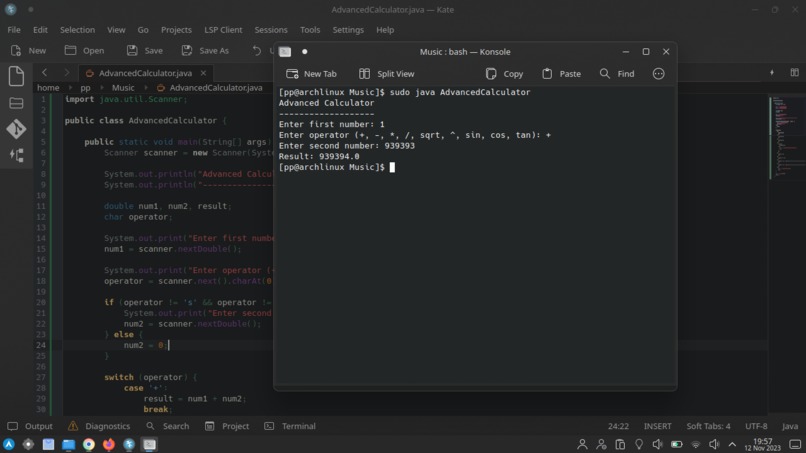The image size is (806, 453).
Task: Open the Symbol outline sidebar icon
Action: point(16,155)
